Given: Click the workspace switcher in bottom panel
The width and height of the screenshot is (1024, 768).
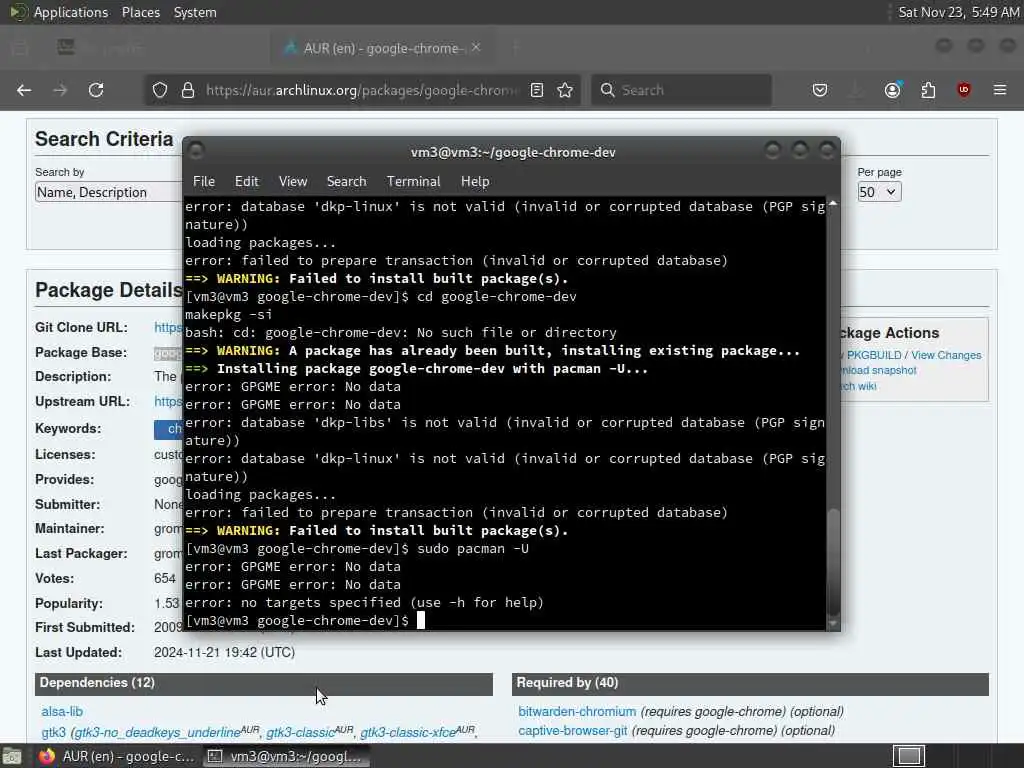Looking at the screenshot, I should tap(909, 756).
